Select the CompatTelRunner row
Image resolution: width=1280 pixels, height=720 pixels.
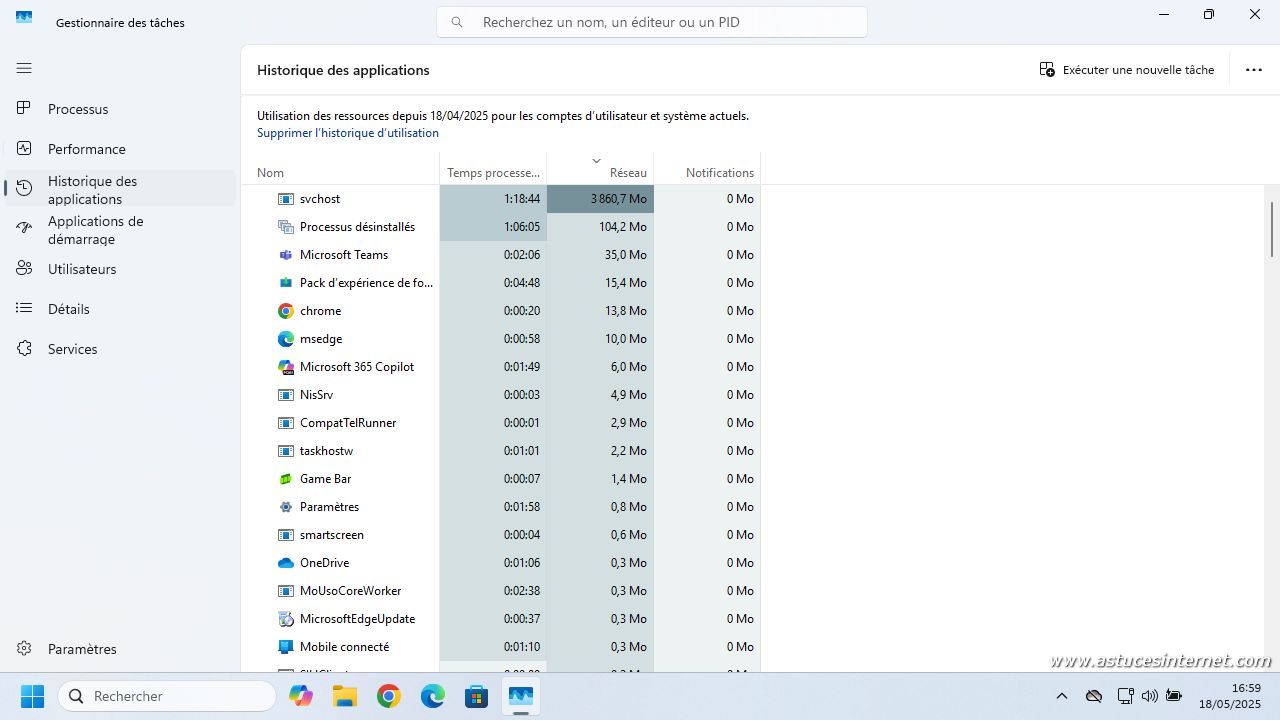click(500, 423)
